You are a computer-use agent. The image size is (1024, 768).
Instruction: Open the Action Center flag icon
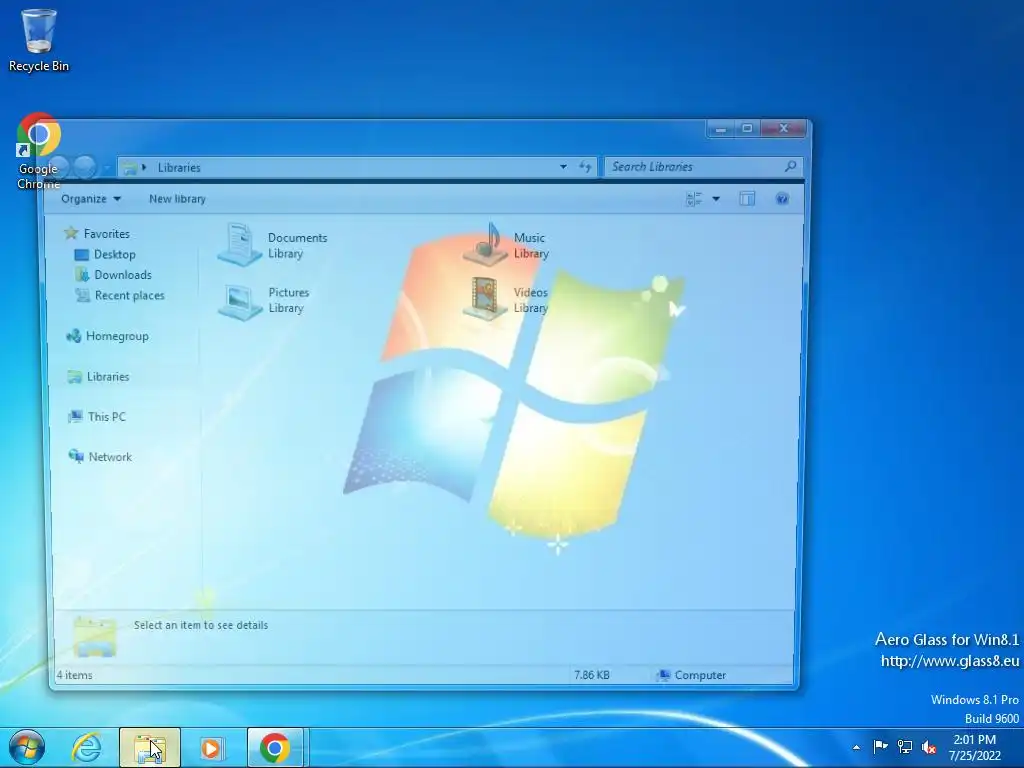tap(880, 746)
